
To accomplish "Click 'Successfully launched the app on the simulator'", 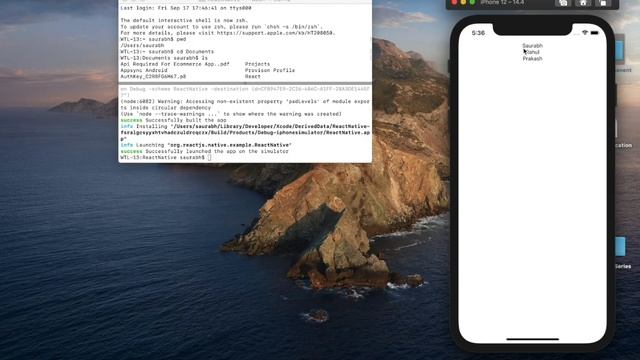I will tap(217, 151).
